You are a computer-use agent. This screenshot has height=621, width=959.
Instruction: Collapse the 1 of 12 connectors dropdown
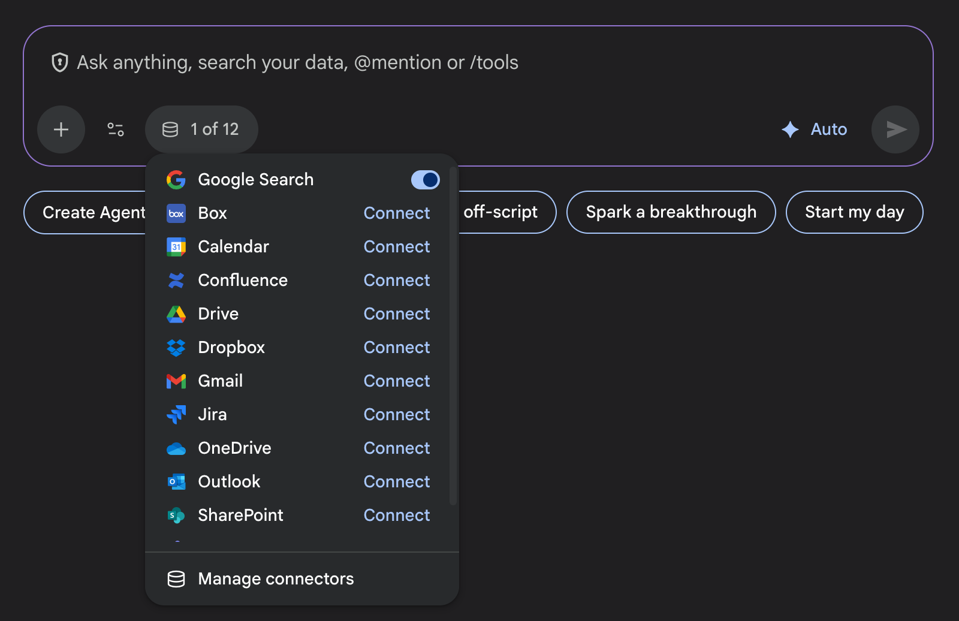click(x=202, y=130)
